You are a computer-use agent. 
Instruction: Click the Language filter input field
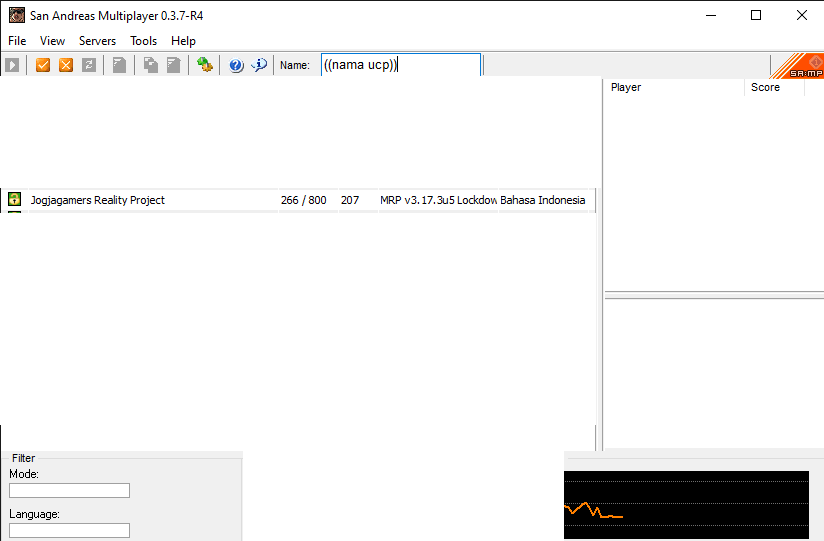(69, 530)
